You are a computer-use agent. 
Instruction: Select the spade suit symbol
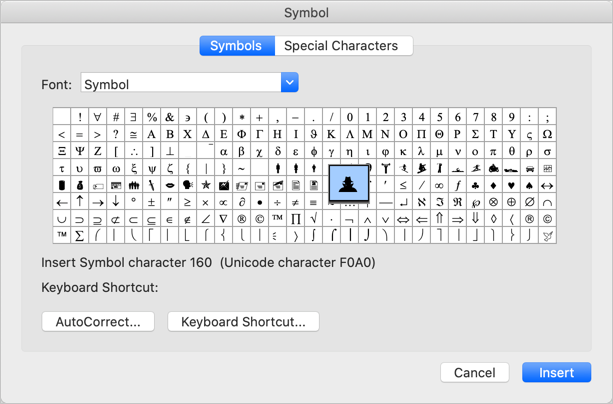tap(529, 185)
